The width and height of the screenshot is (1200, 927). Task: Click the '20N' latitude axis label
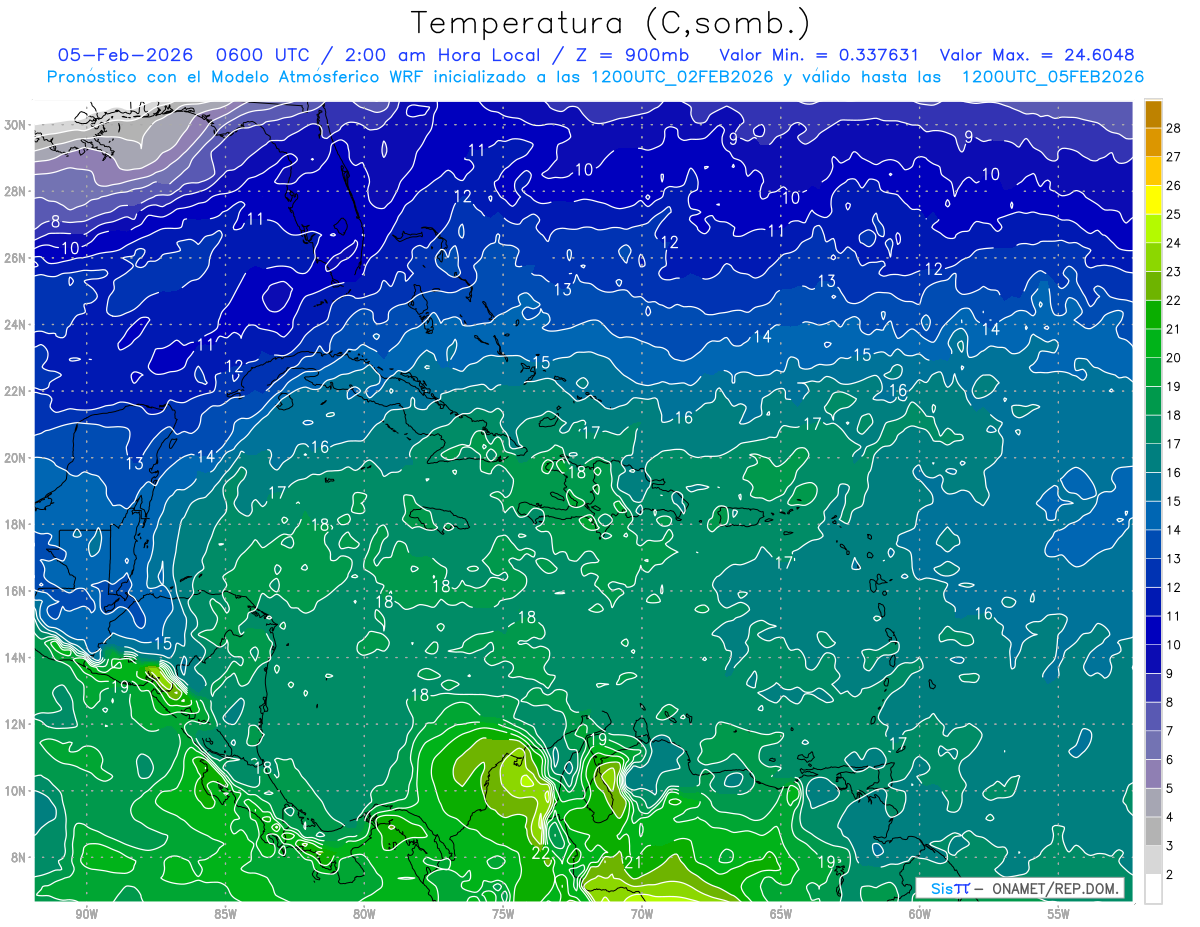click(x=14, y=458)
